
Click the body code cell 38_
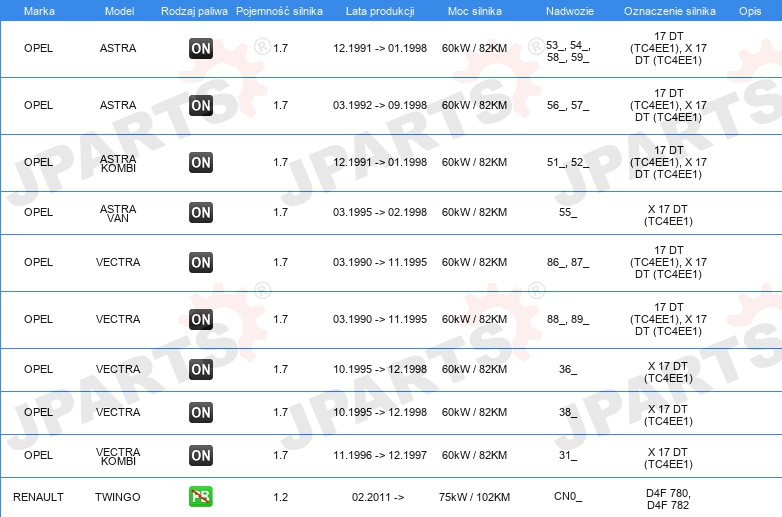[568, 412]
